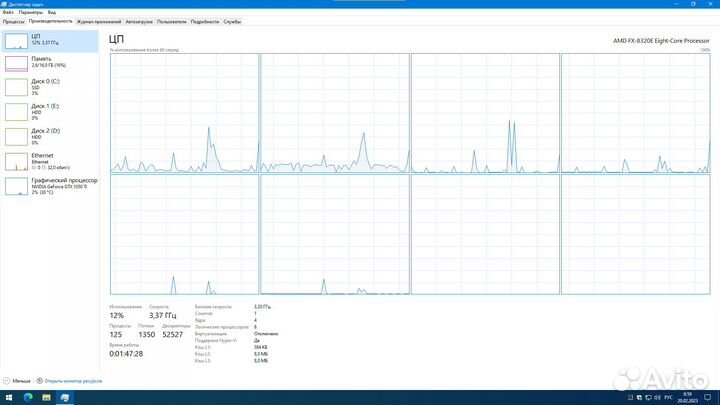This screenshot has width=720, height=405.
Task: Select the Память sidebar item
Action: (x=50, y=63)
